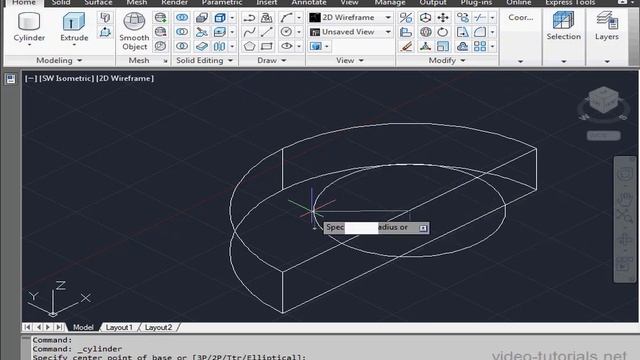Click the Copy tool in Modify panel
This screenshot has width=640, height=360.
click(x=462, y=18)
